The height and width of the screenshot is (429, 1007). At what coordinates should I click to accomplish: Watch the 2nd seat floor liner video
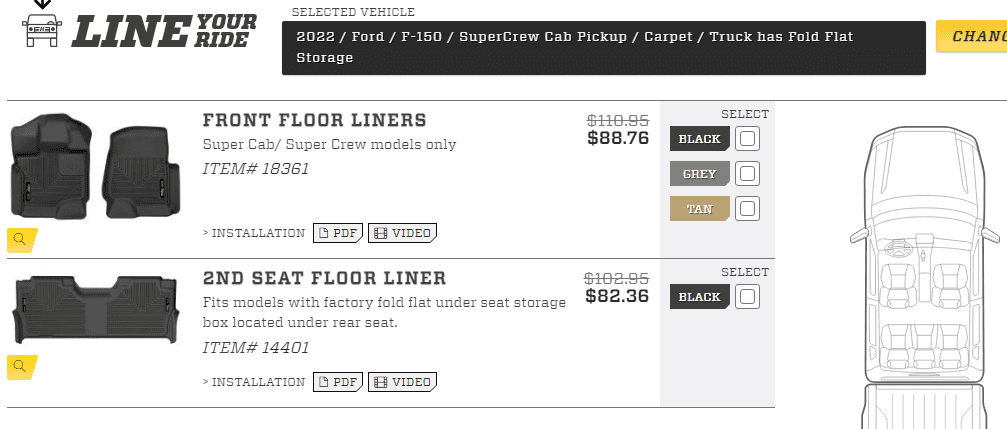(x=402, y=382)
